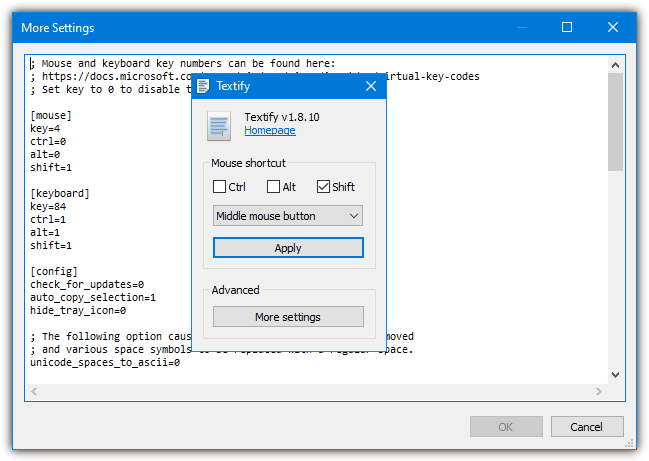Viewport: 649px width, 461px height.
Task: Click the key=4 line
Action: click(x=45, y=129)
